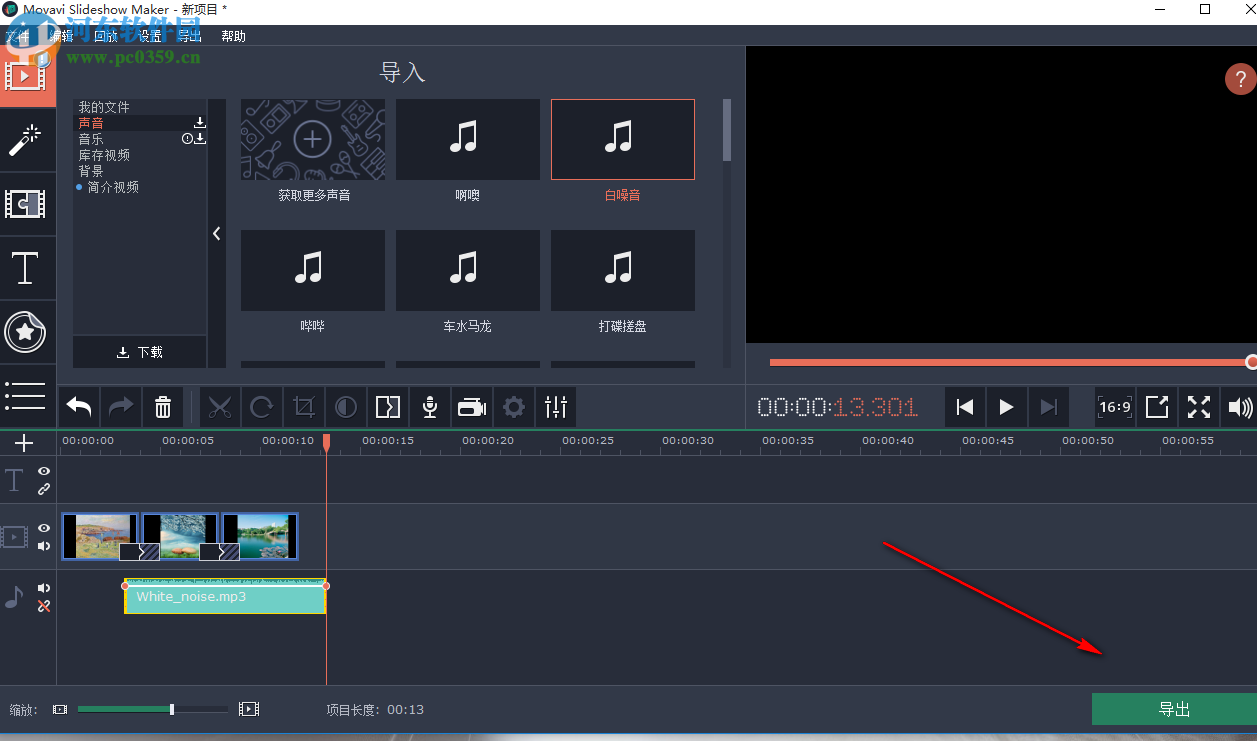The image size is (1257, 741).
Task: Expand the 声音 category download arrow
Action: [199, 122]
